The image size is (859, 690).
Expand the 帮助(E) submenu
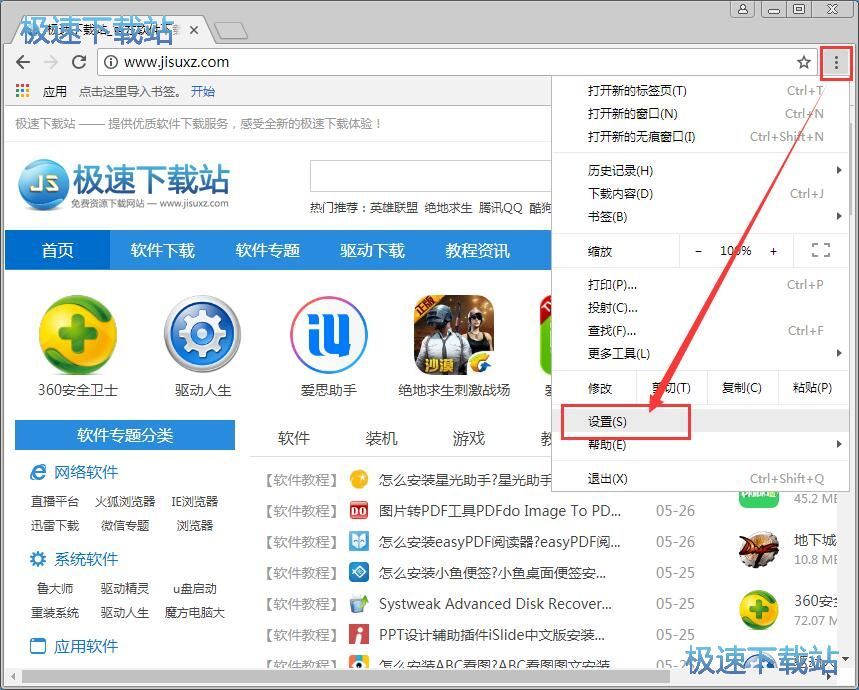pyautogui.click(x=700, y=445)
